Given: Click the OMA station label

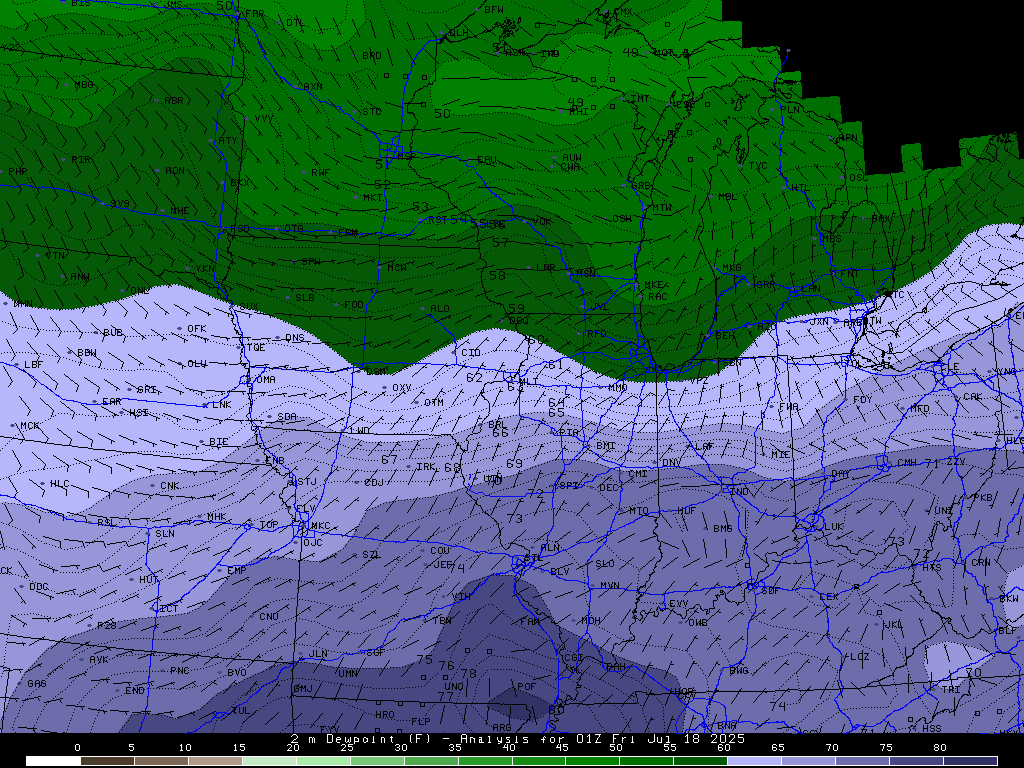Looking at the screenshot, I should coord(266,379).
